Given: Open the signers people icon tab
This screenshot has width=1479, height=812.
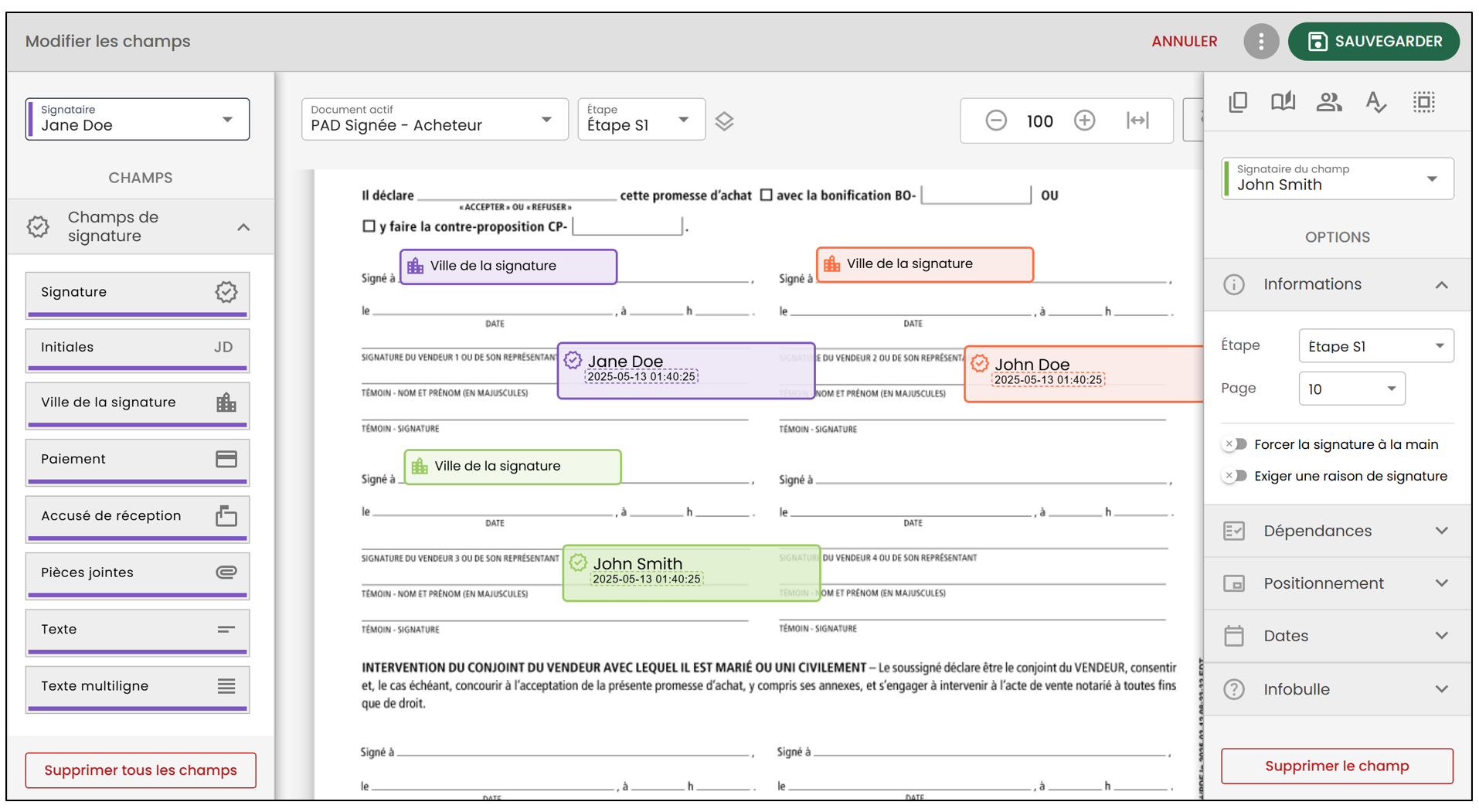Looking at the screenshot, I should click(1329, 102).
